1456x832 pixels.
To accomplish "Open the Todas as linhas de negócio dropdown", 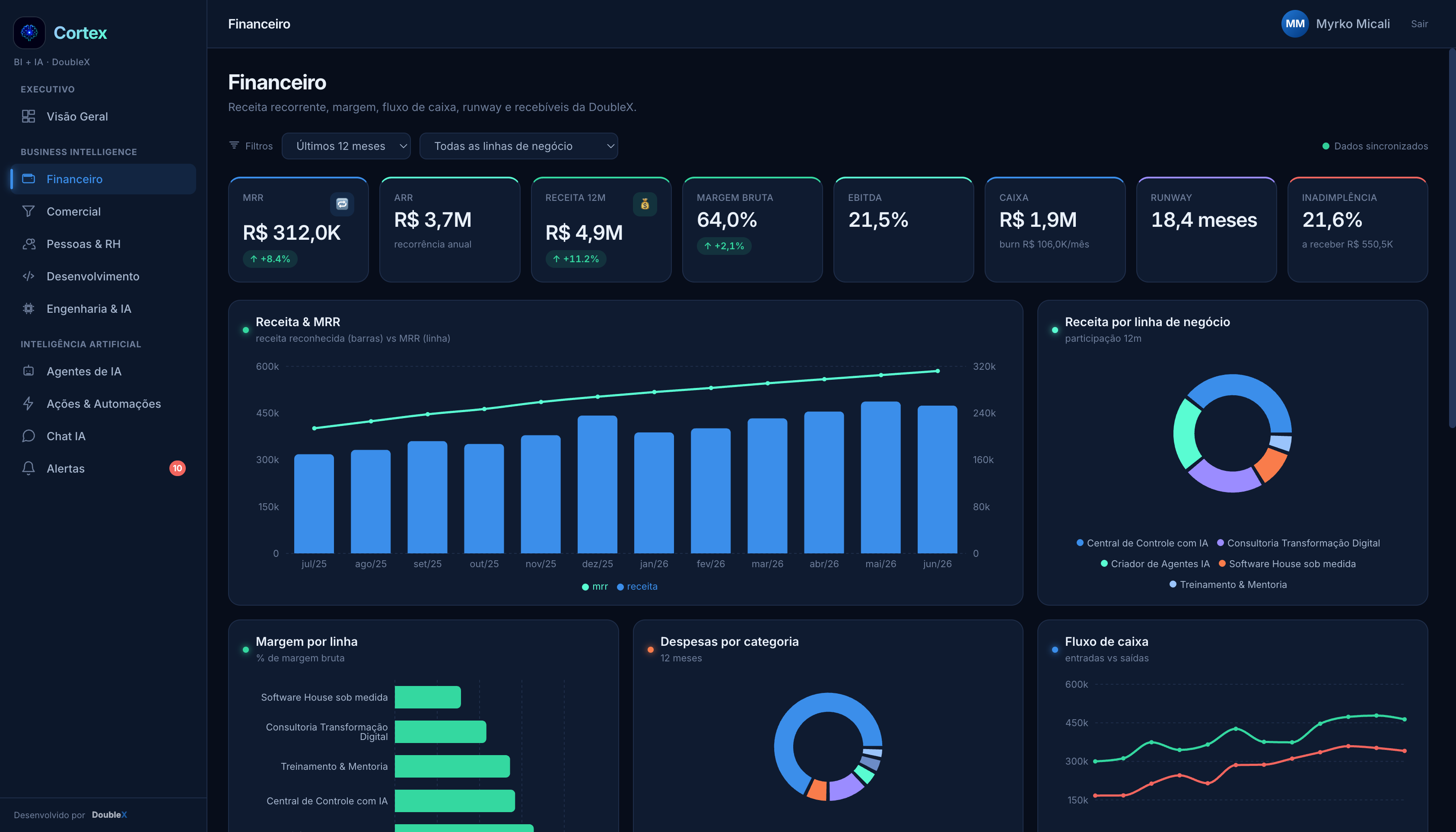I will (518, 146).
